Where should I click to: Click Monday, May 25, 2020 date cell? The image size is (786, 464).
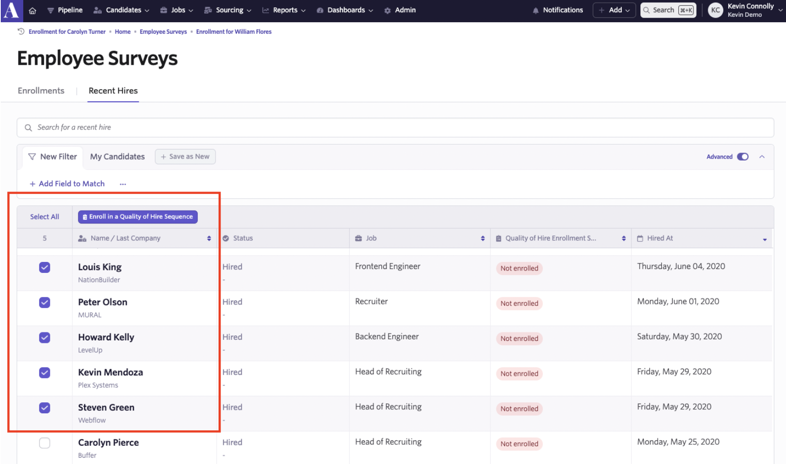tap(678, 442)
